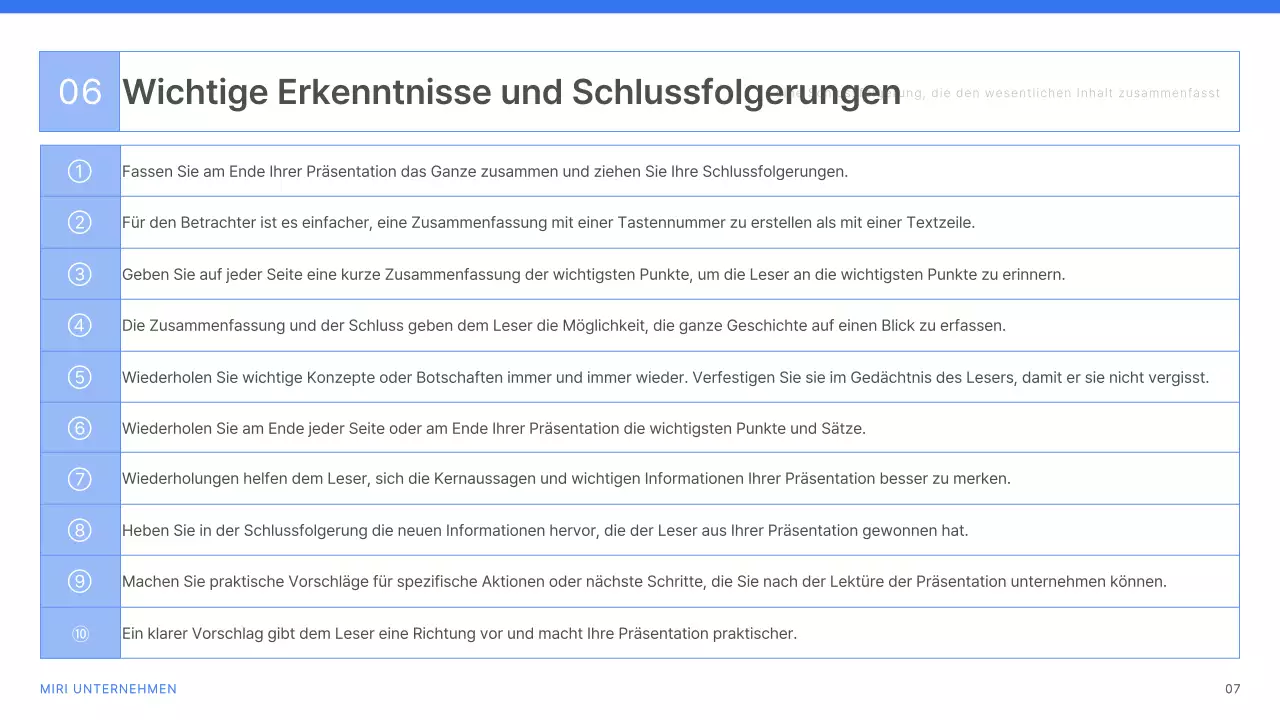Select the row starting 'Heben Sie in der Schlussfolgerung'
This screenshot has height=720, width=1280.
click(x=545, y=530)
